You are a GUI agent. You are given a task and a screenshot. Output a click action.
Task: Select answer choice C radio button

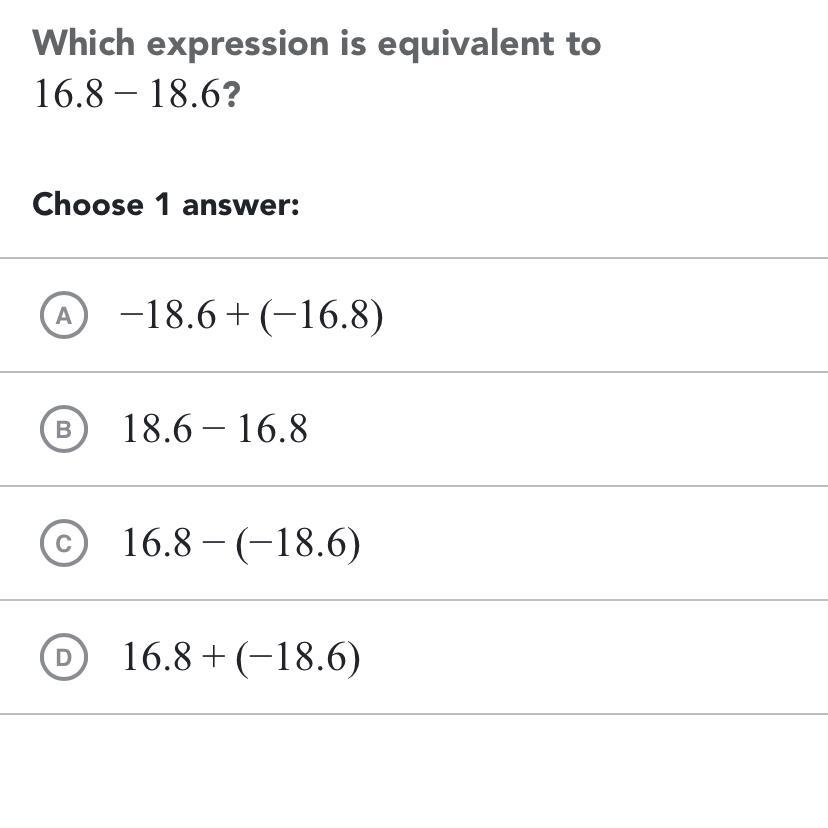click(64, 544)
